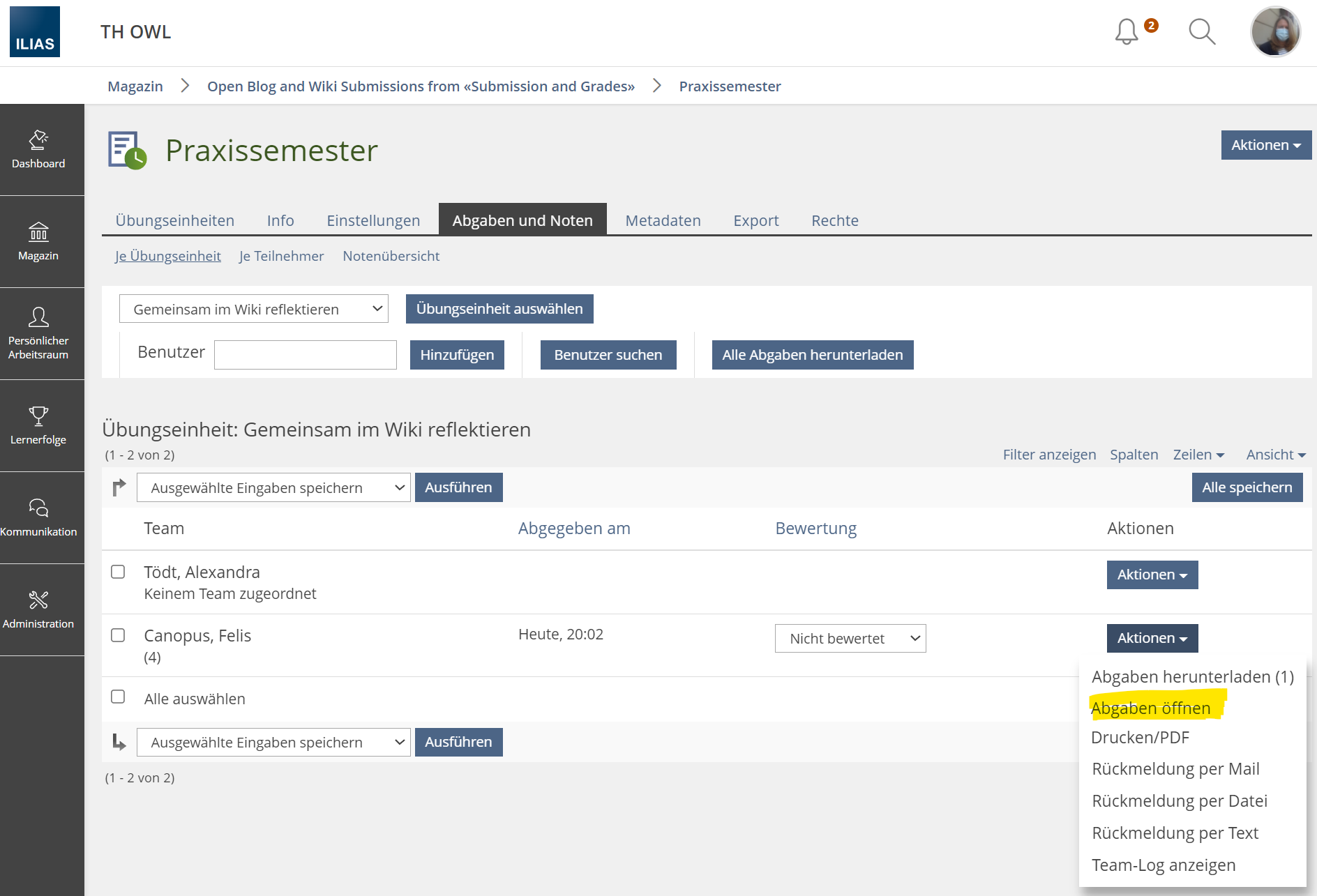Select Abgaben öffnen from the menu
This screenshot has height=896, width=1317.
[x=1150, y=708]
